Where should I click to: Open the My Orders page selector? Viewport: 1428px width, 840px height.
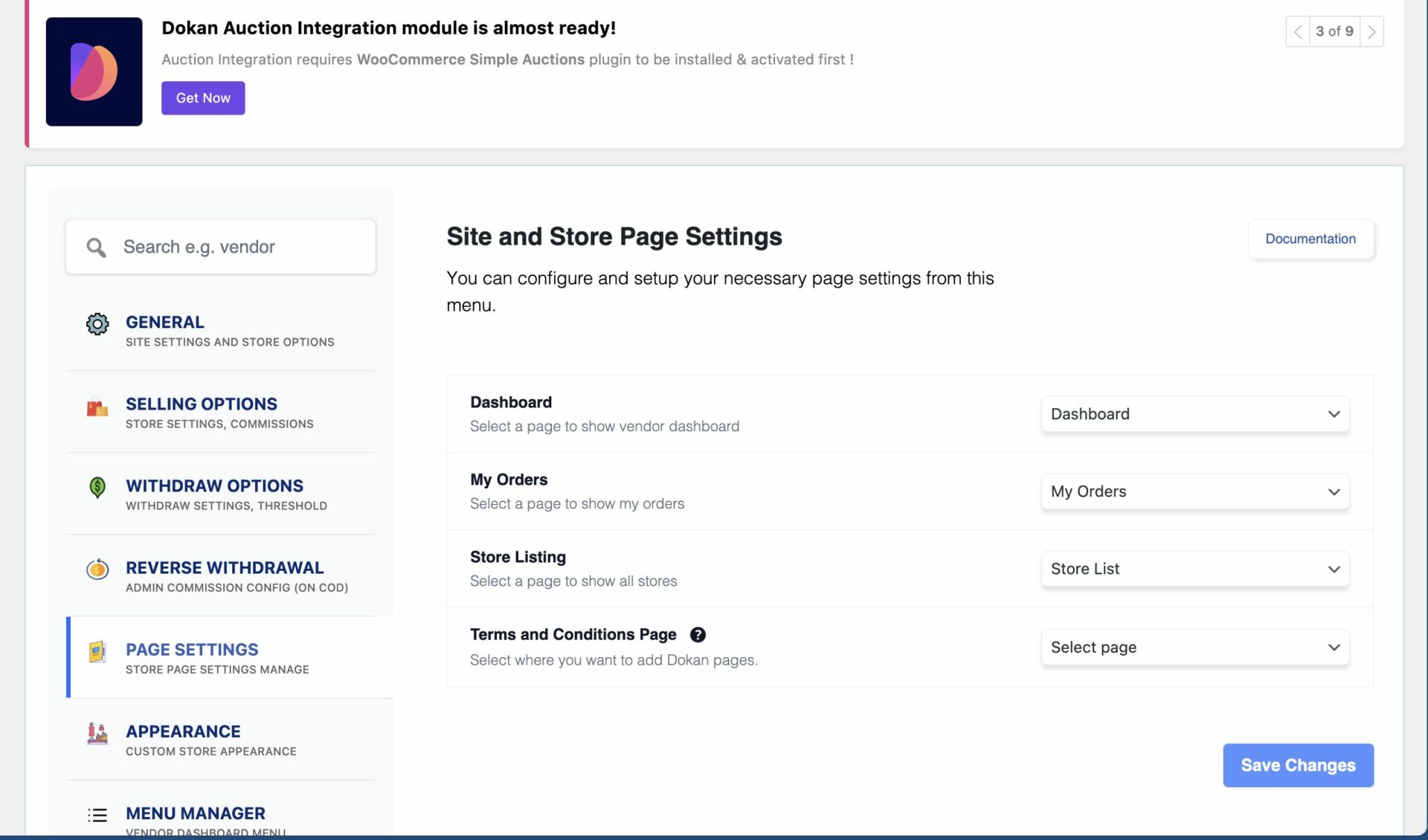1194,491
